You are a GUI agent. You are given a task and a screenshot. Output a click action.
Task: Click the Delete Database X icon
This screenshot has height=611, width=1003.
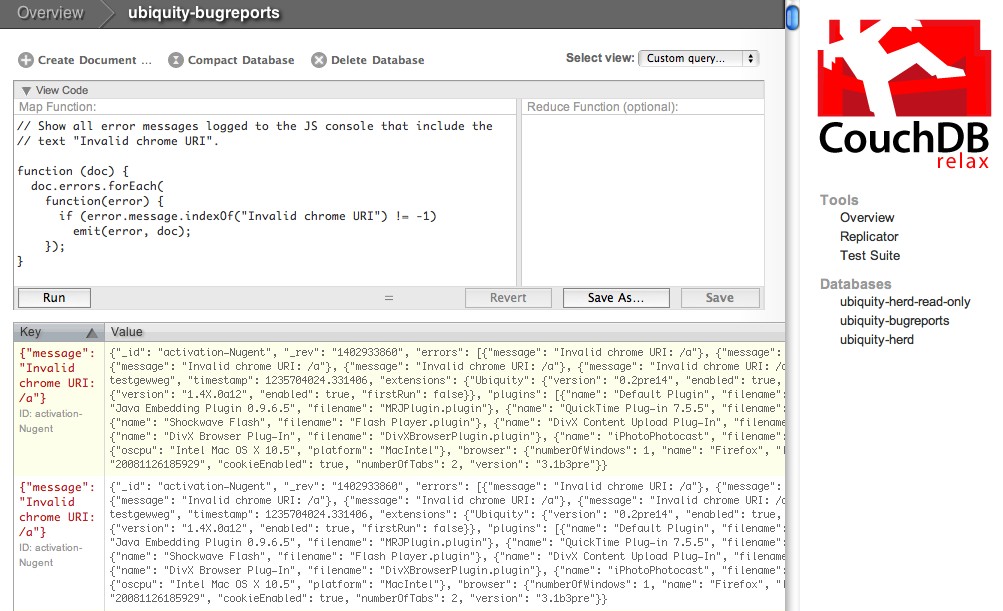pos(319,60)
